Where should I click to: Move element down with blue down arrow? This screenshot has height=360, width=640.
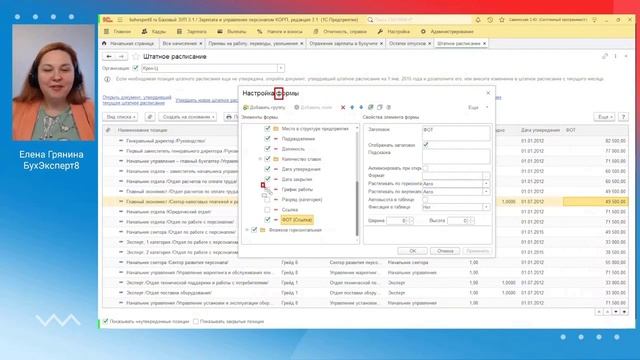(x=361, y=107)
